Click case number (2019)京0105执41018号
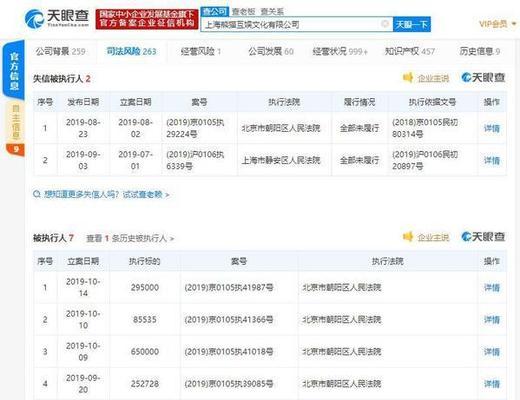Viewport: 520px width, 400px height. click(229, 351)
